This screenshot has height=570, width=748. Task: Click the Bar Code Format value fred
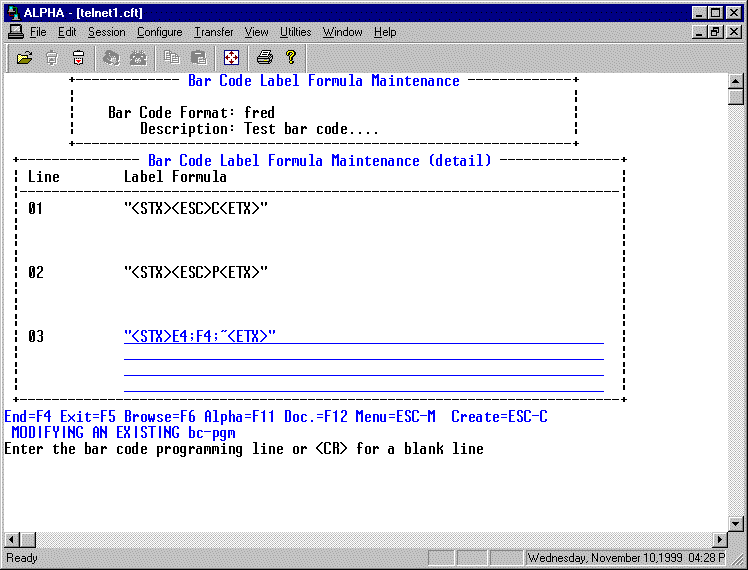(260, 113)
